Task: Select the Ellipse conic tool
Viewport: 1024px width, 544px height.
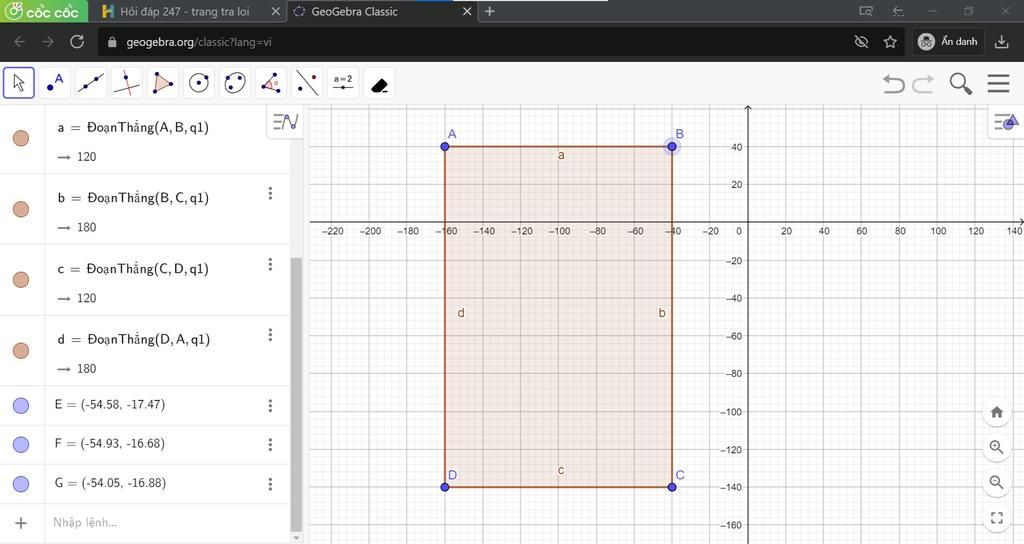Action: 234,83
